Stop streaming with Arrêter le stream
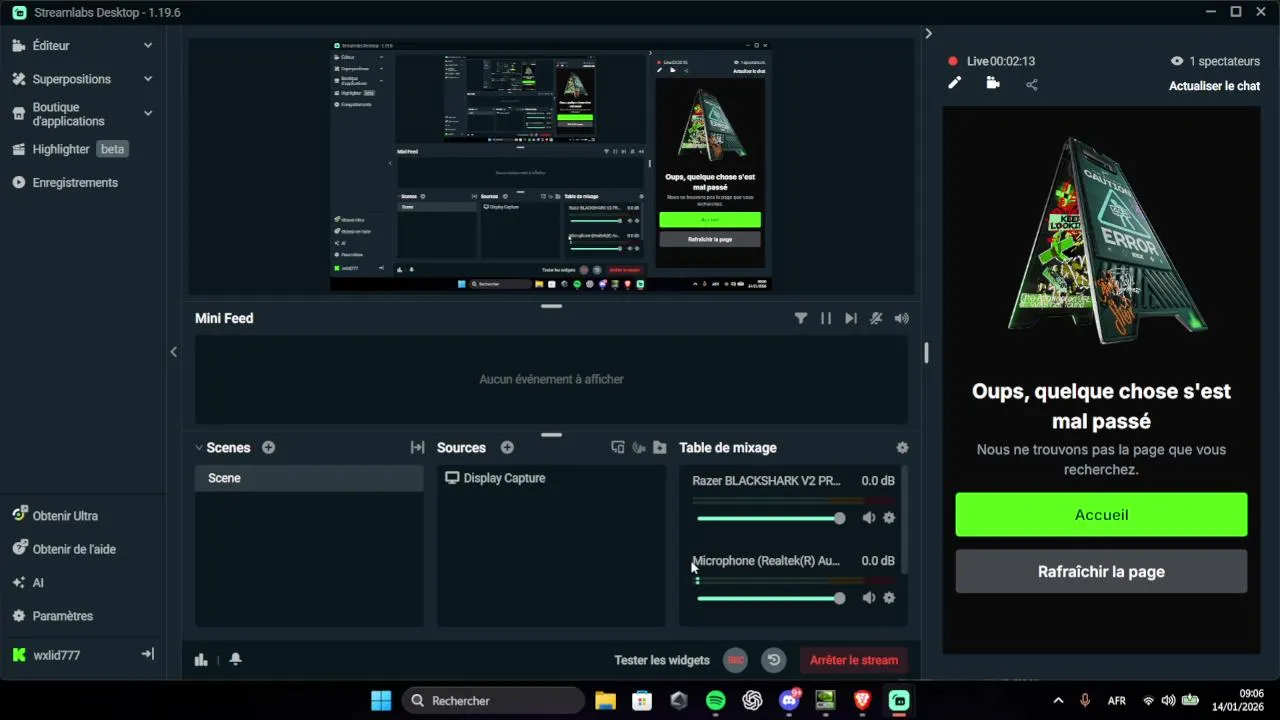The height and width of the screenshot is (720, 1280). 854,660
